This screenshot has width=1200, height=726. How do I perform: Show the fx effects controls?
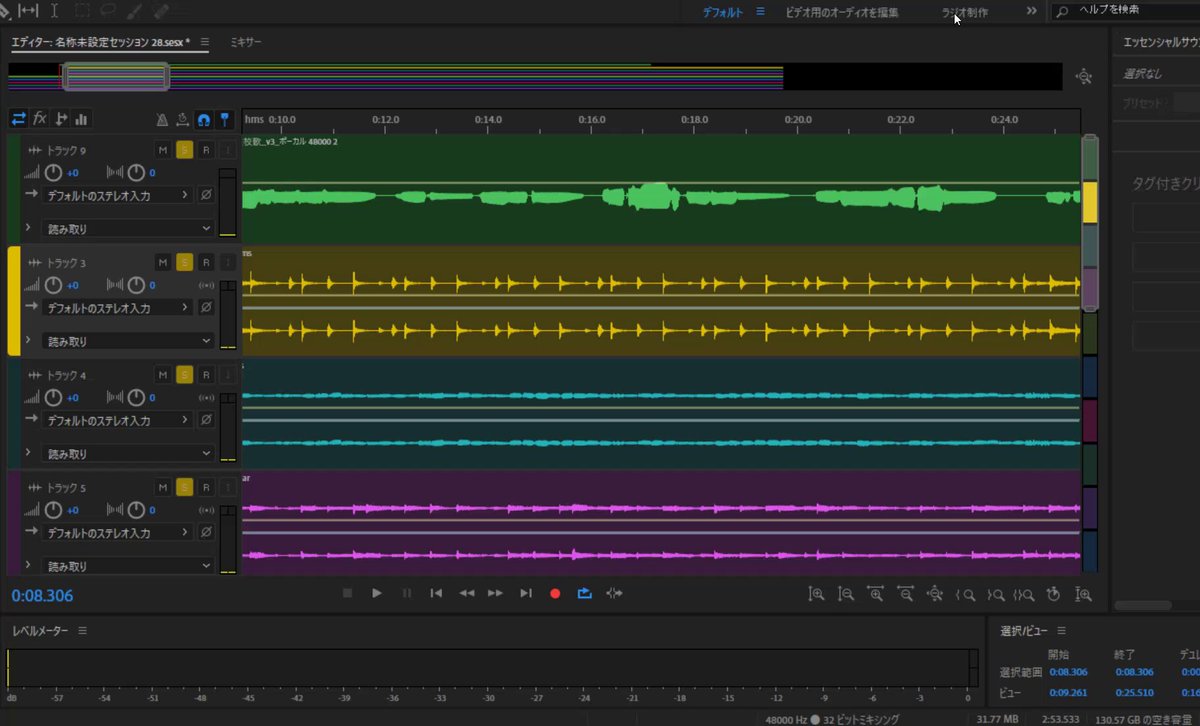pyautogui.click(x=40, y=119)
